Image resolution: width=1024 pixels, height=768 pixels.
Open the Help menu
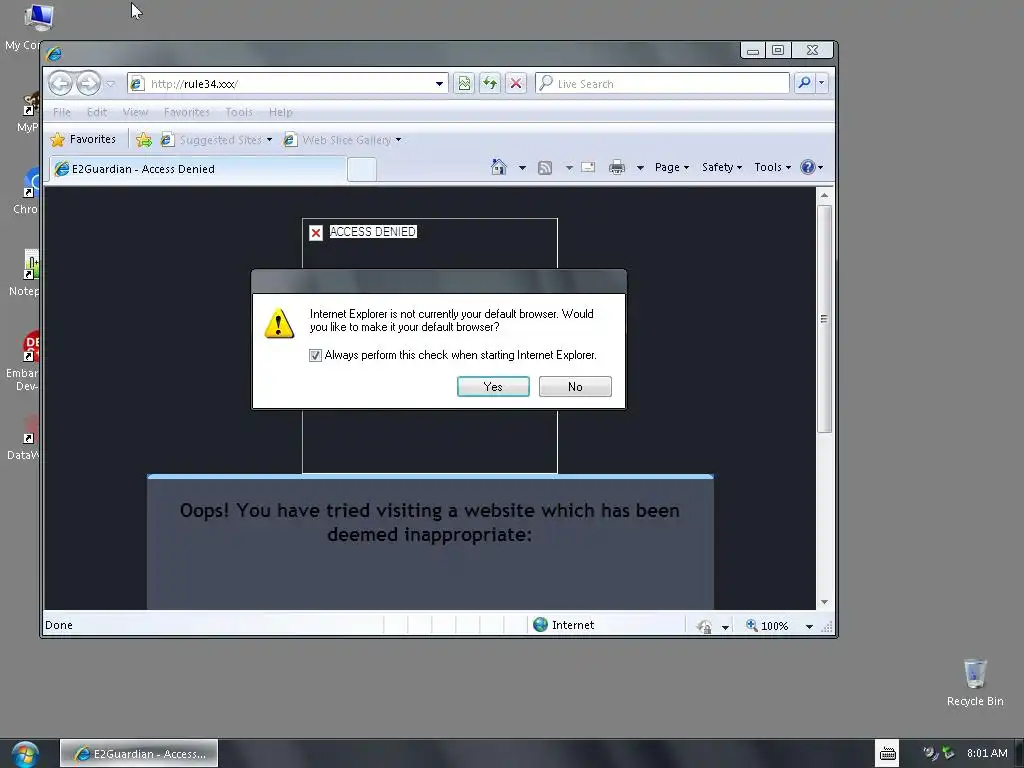[x=281, y=112]
